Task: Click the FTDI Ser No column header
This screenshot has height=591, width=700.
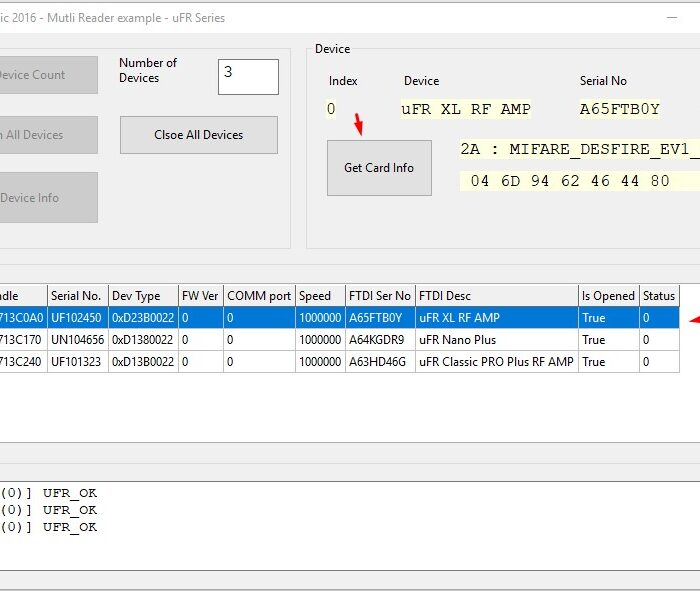Action: click(380, 296)
